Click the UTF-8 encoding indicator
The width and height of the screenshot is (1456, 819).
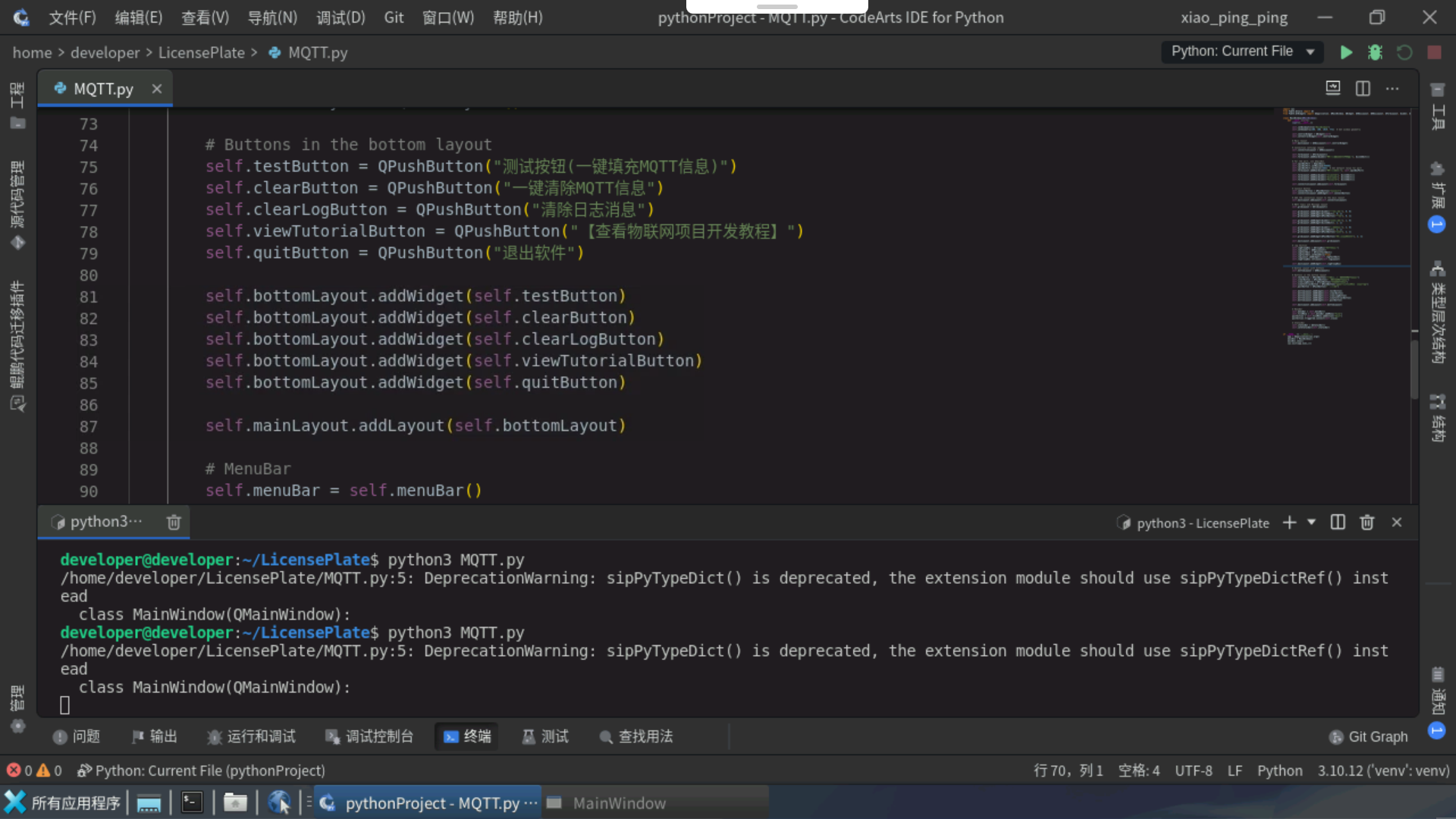coord(1193,770)
